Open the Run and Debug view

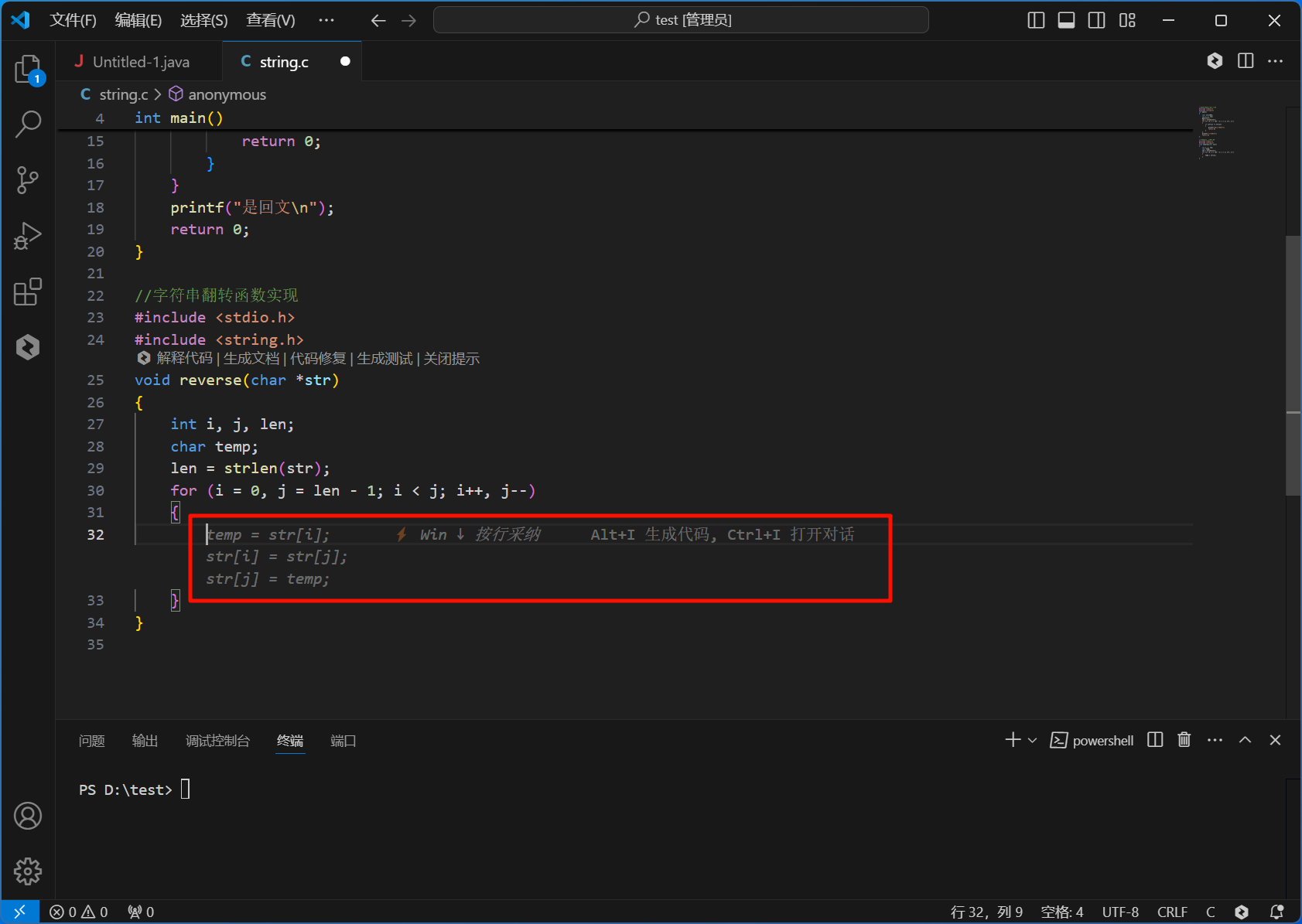28,236
